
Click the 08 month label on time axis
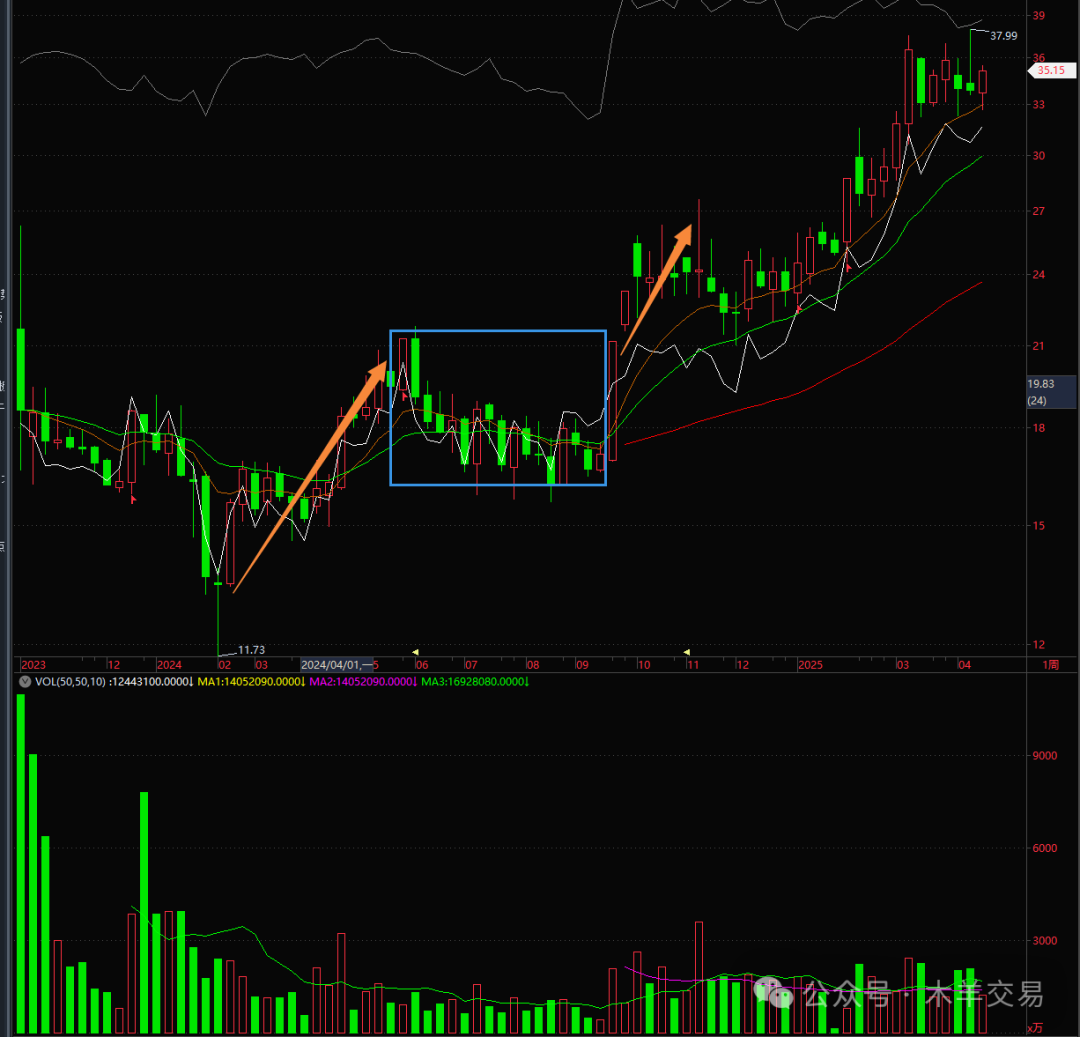tap(533, 664)
